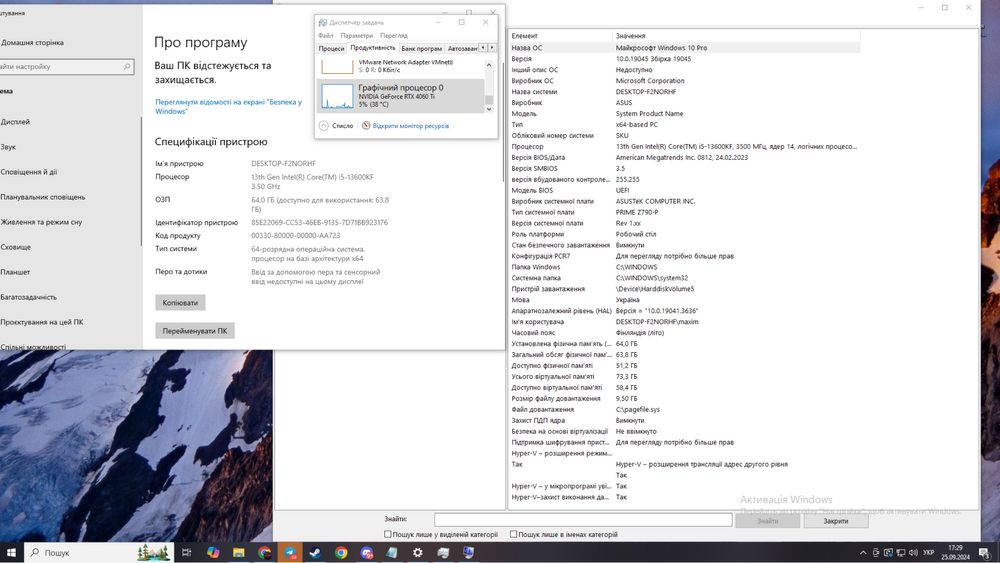Click the Закрити button in System Information
The width and height of the screenshot is (1000, 563).
[x=835, y=521]
